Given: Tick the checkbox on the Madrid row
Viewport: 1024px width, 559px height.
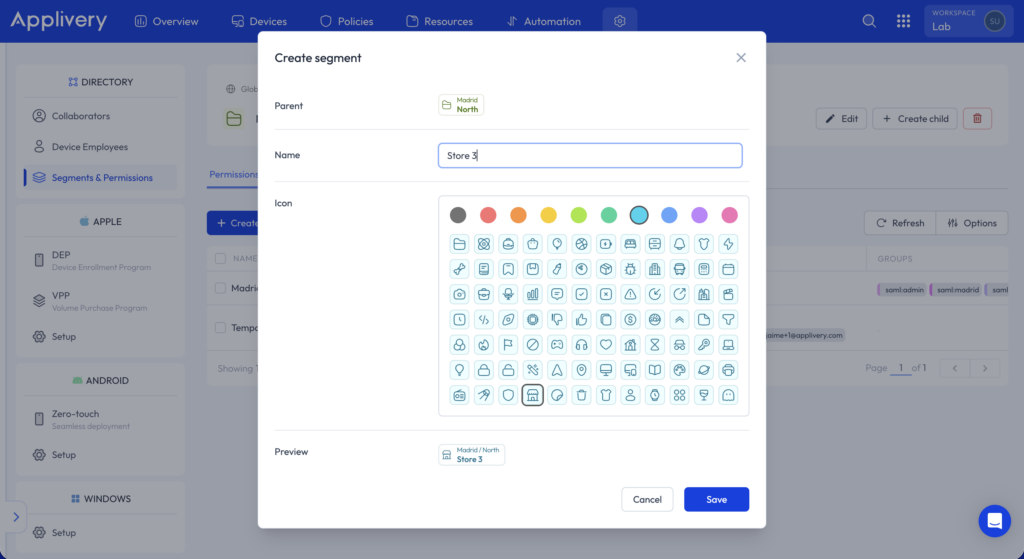Looking at the screenshot, I should pos(220,288).
